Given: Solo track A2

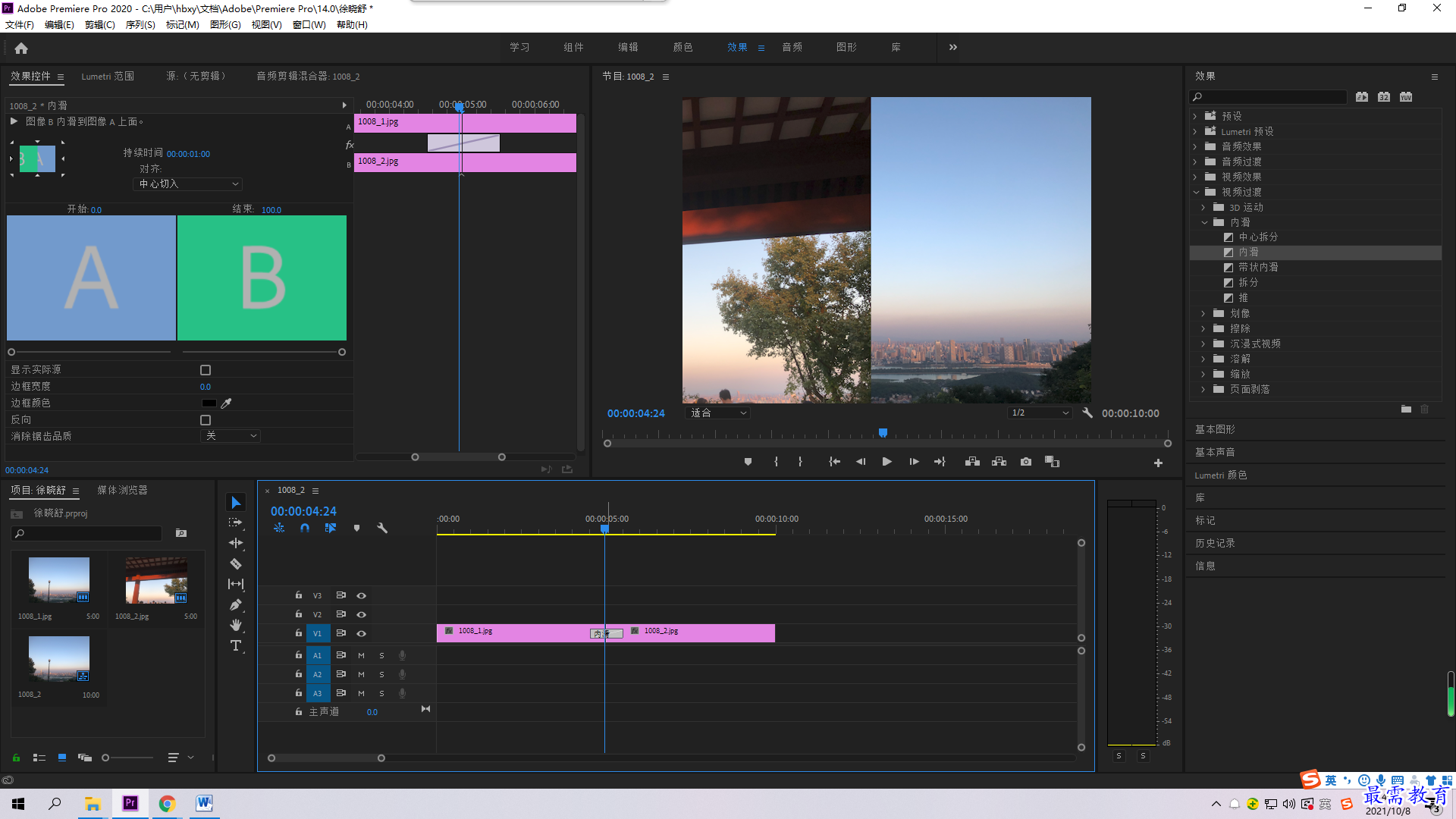Looking at the screenshot, I should click(381, 674).
